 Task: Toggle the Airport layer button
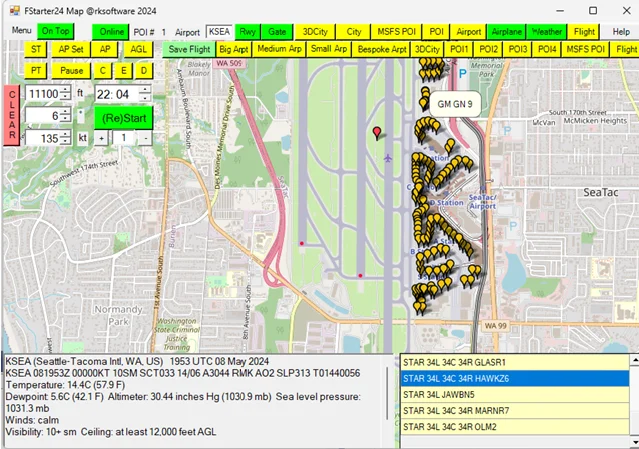468,32
